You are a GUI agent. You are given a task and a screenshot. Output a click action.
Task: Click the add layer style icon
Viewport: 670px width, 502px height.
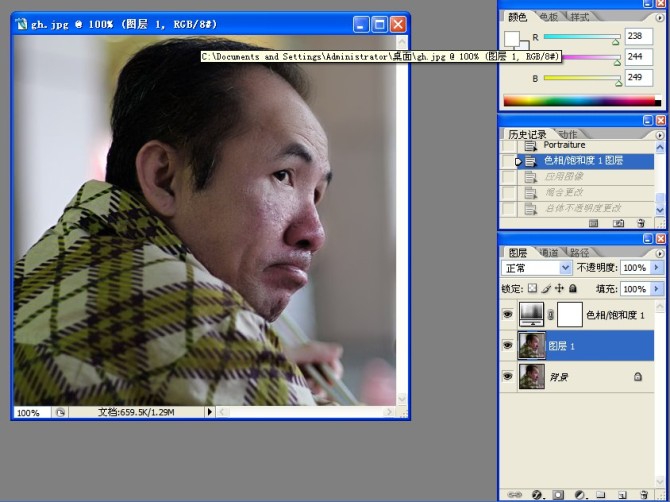pos(537,494)
